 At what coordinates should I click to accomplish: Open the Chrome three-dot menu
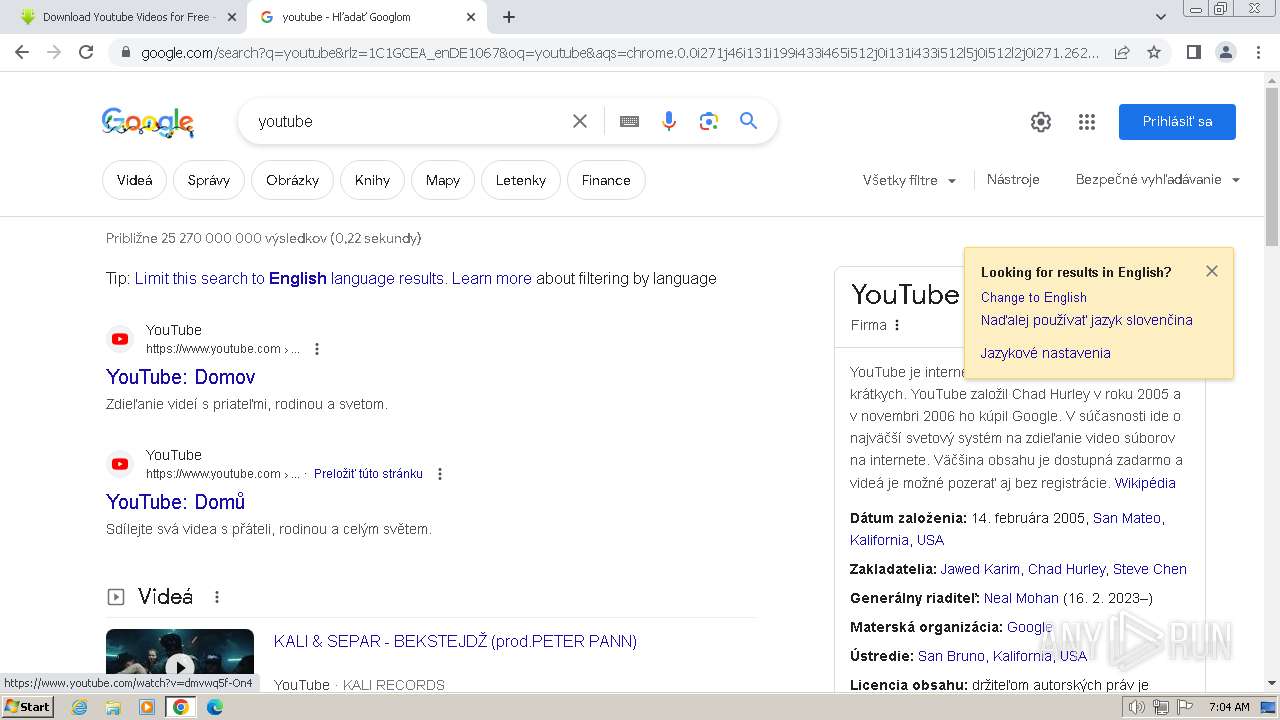1258,52
